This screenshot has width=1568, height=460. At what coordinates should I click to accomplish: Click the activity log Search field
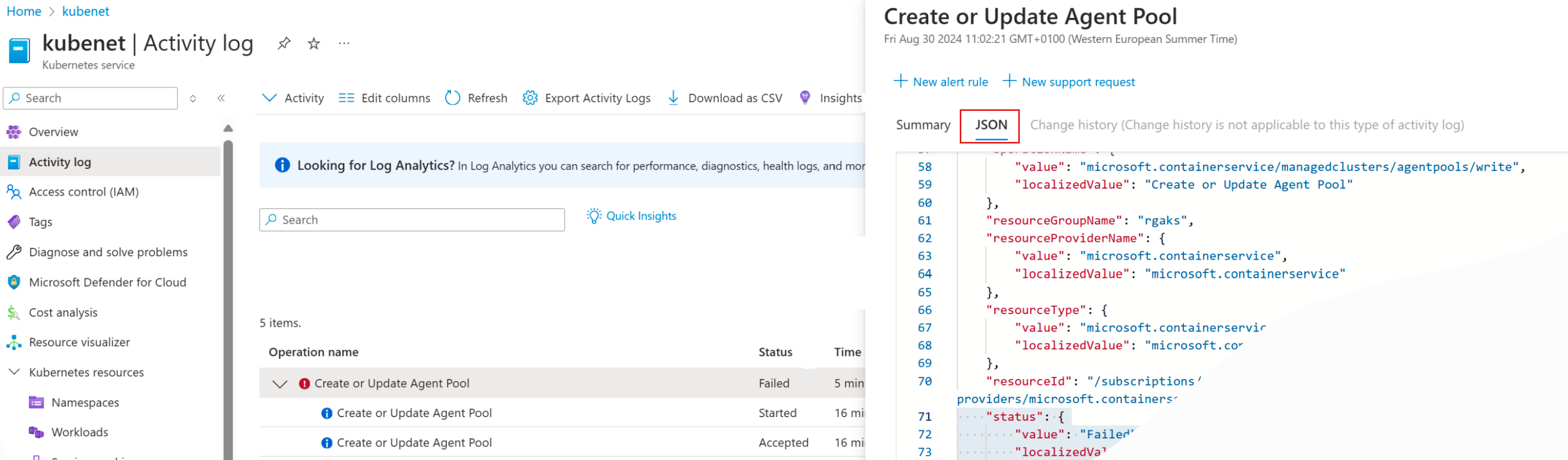click(412, 220)
